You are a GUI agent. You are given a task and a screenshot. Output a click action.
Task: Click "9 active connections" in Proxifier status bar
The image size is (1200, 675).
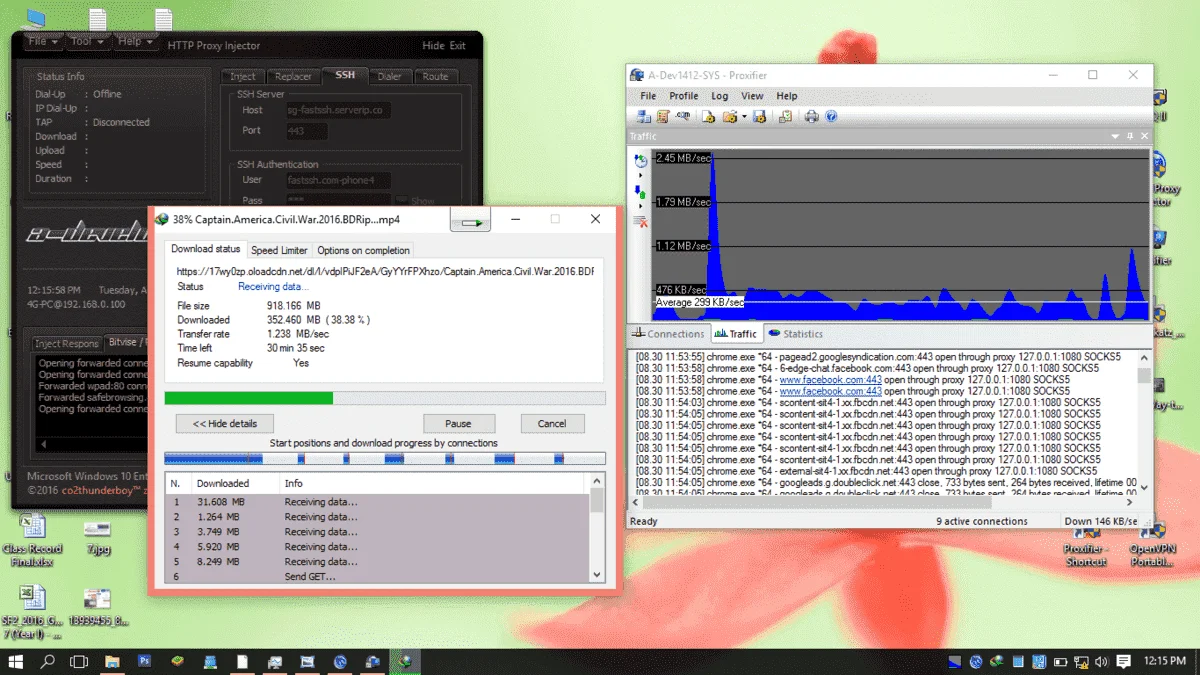coord(981,521)
